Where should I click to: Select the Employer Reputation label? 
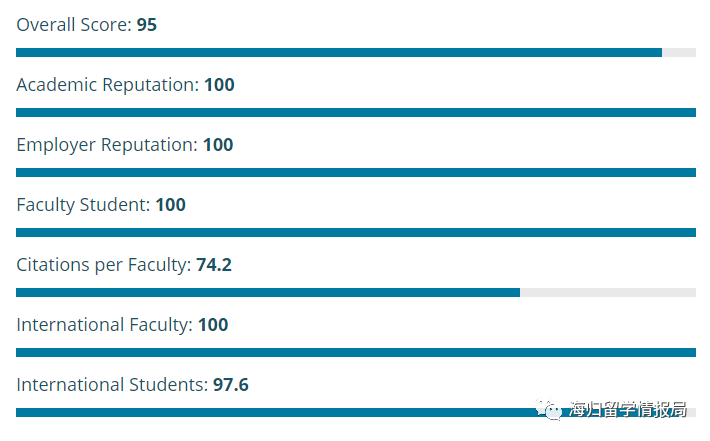pyautogui.click(x=107, y=145)
